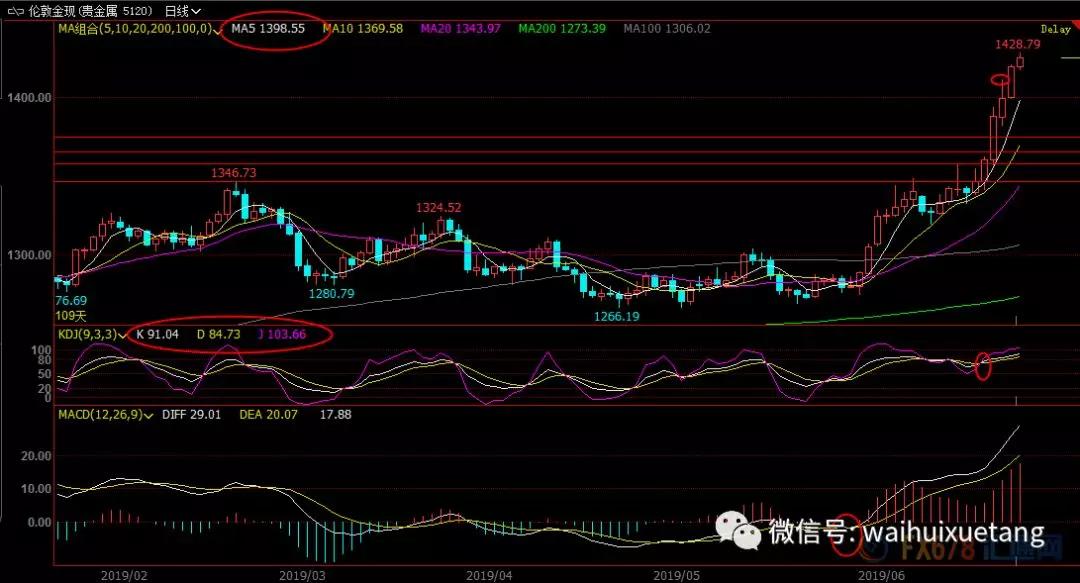Click the Delay status indicator
1080x583 pixels.
(1054, 30)
